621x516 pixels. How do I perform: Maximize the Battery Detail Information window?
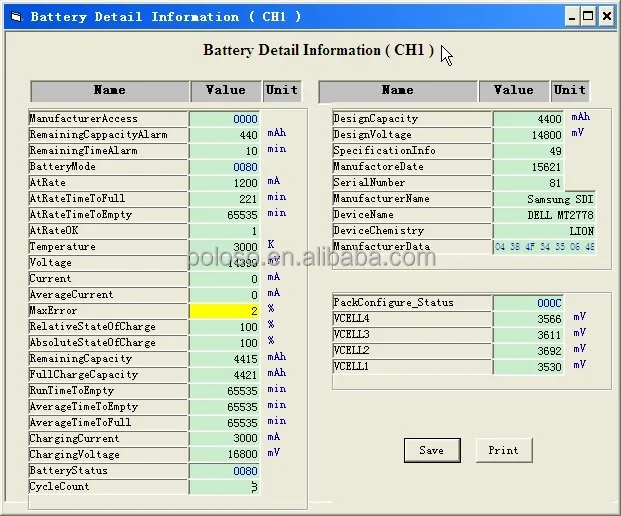[x=588, y=16]
